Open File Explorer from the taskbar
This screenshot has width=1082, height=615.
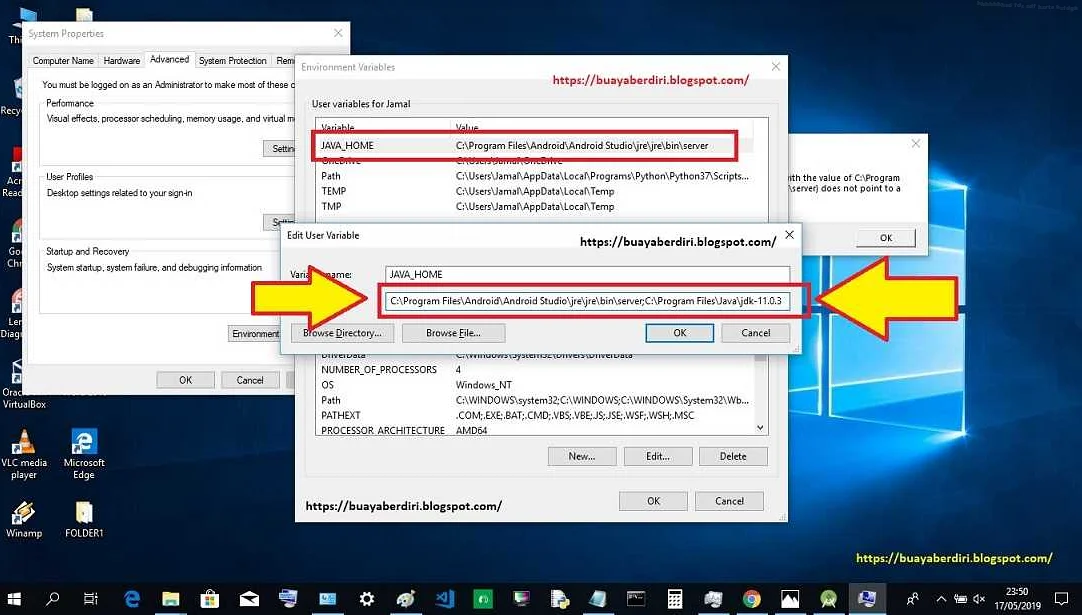170,599
